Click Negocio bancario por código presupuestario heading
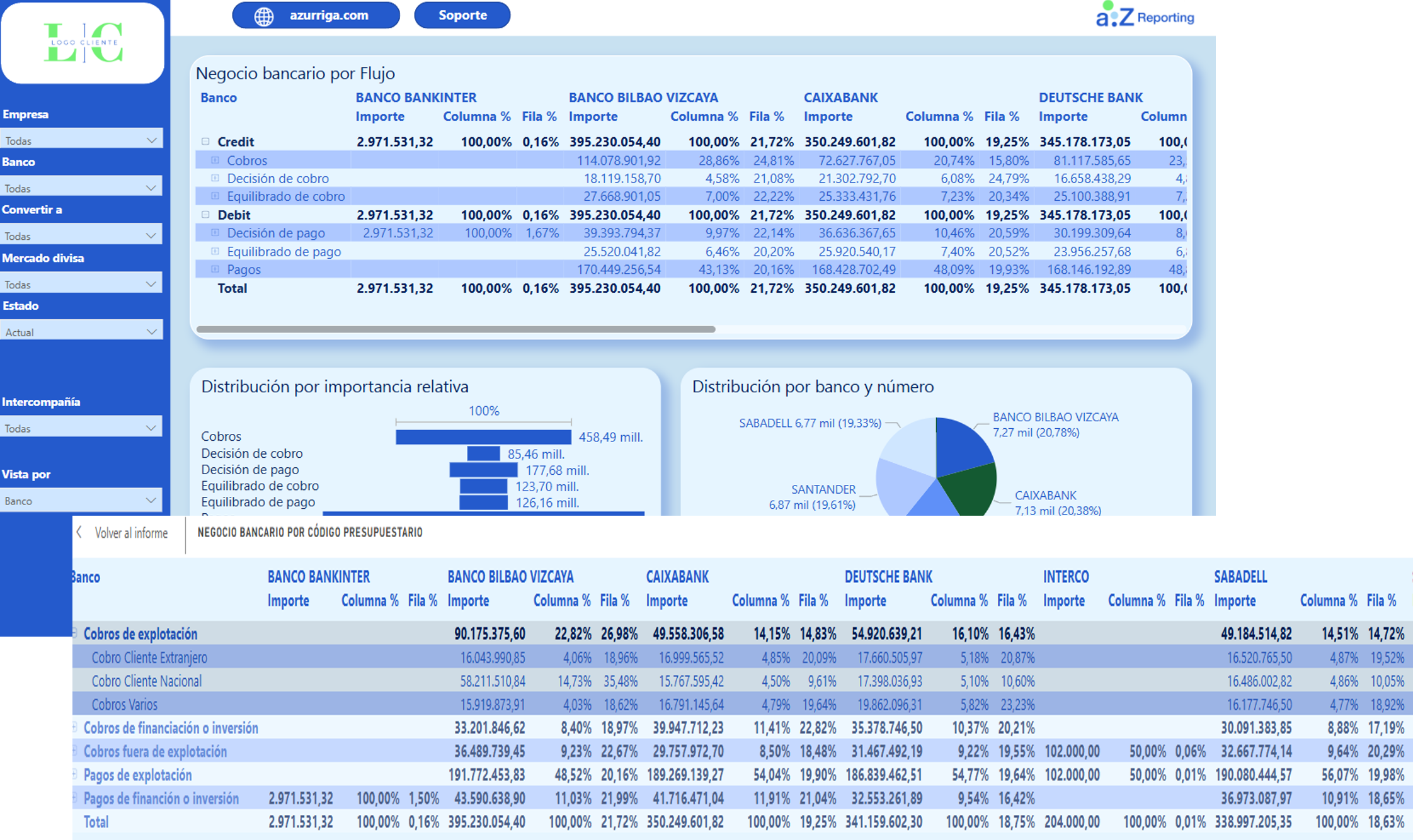Image resolution: width=1413 pixels, height=840 pixels. 310,533
